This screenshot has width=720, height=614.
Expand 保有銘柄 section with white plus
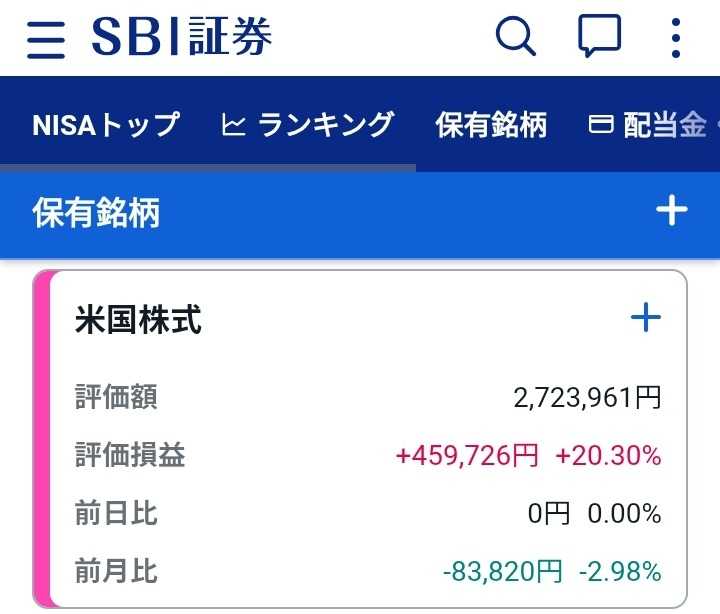(x=671, y=211)
